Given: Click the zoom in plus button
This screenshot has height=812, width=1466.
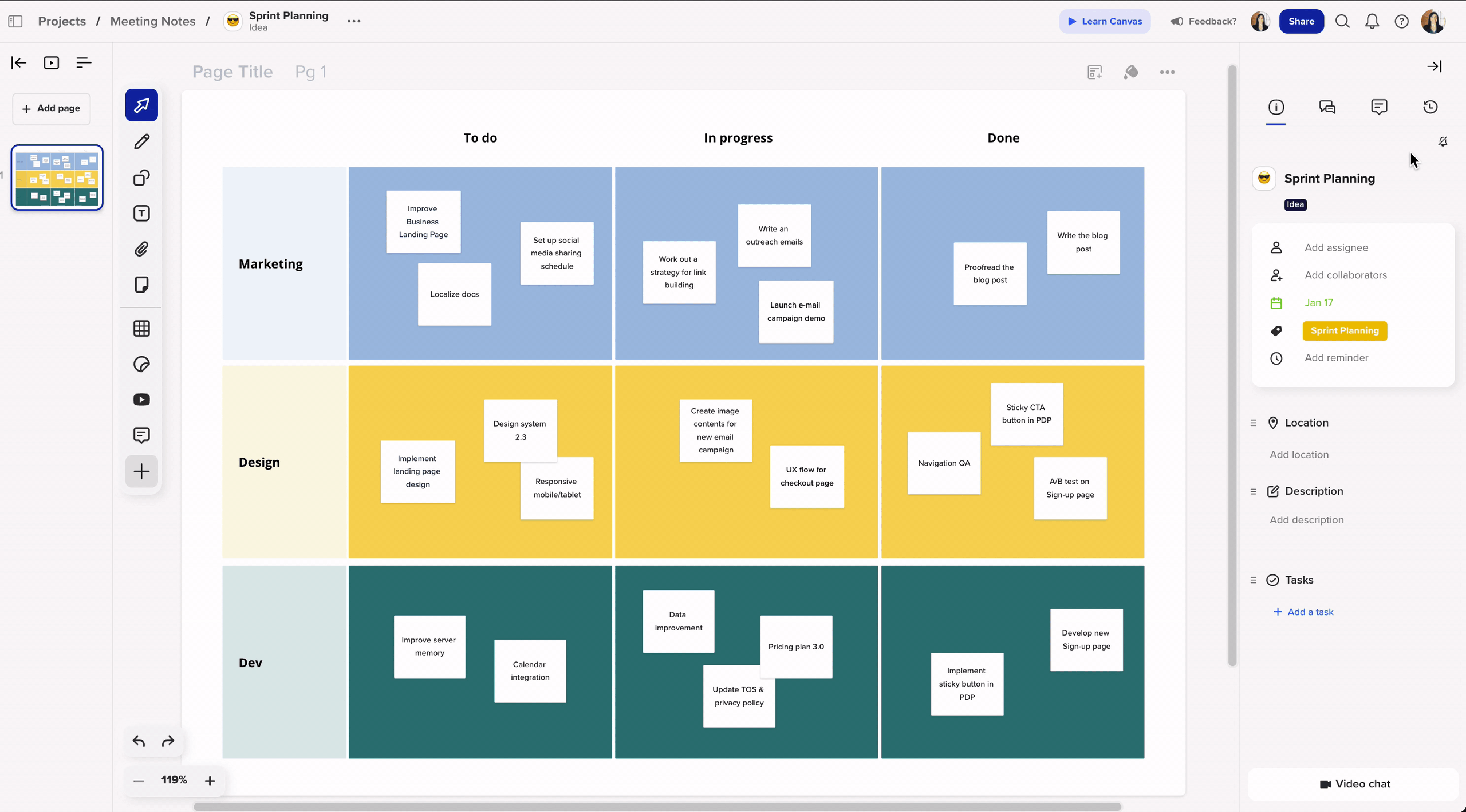Looking at the screenshot, I should tap(210, 781).
